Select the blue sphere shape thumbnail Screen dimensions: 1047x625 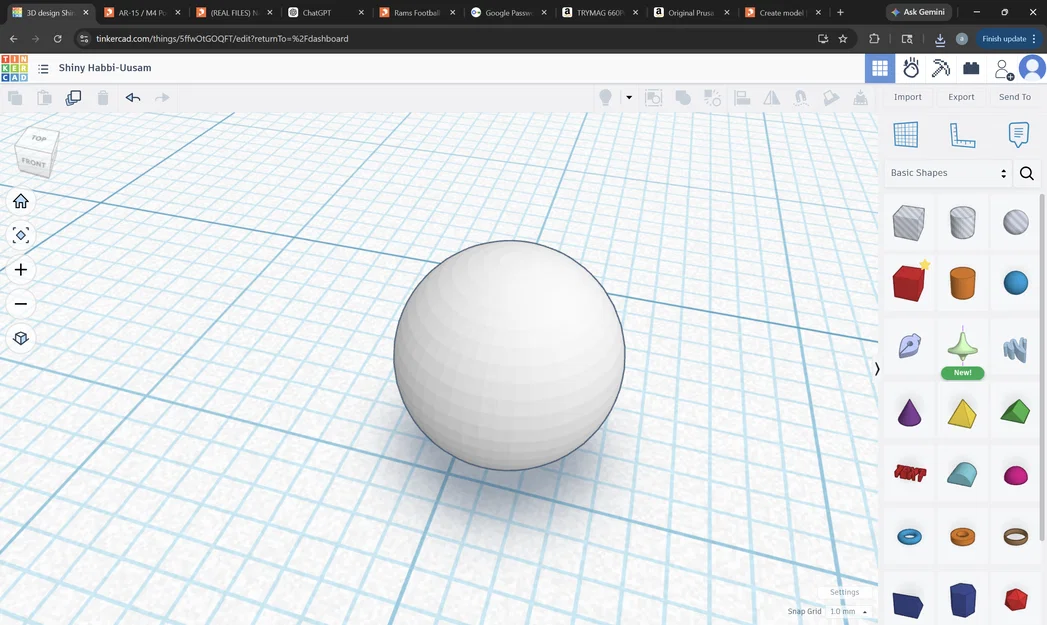pos(1015,282)
